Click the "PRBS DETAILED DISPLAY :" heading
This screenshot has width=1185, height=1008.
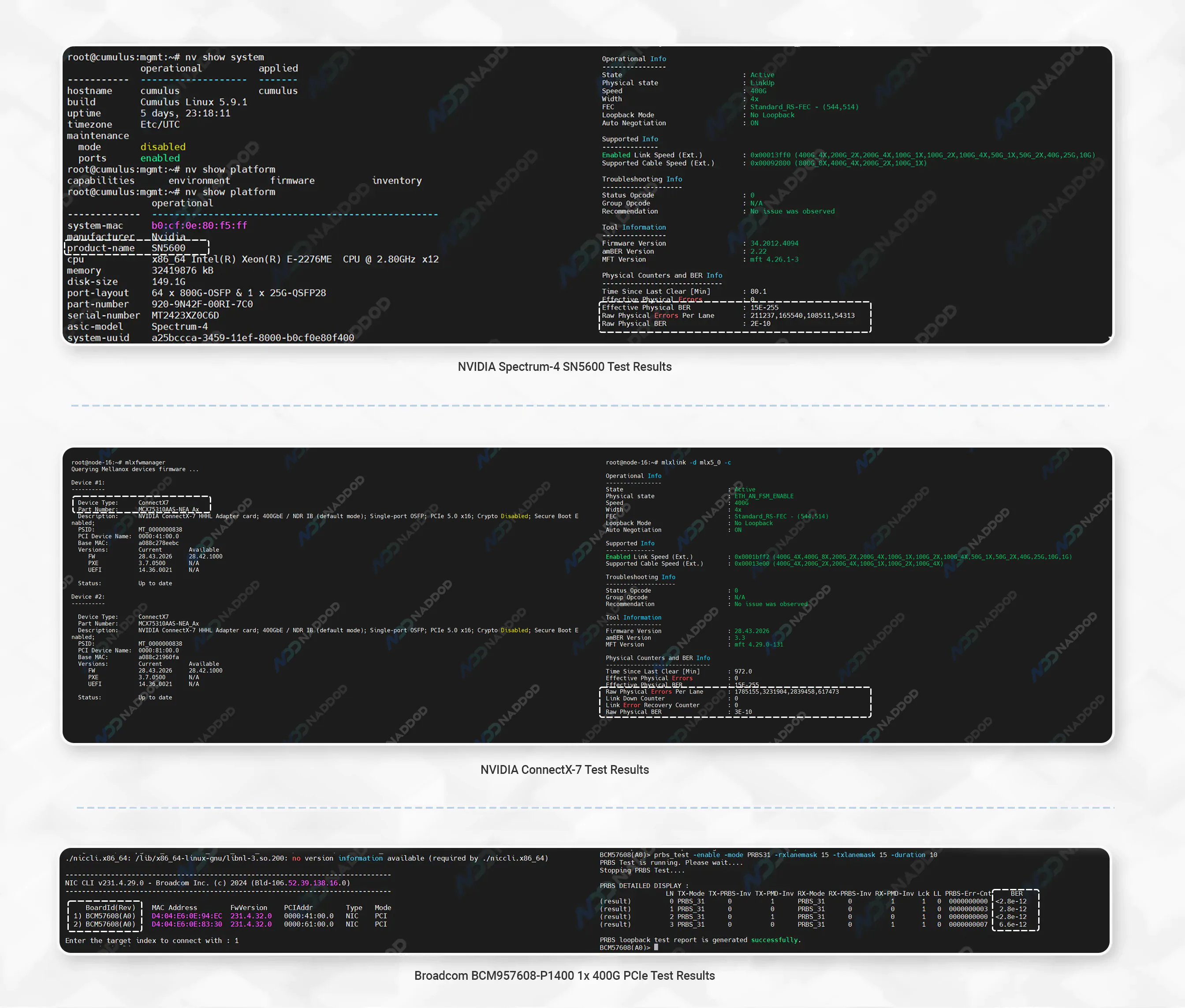(x=644, y=886)
